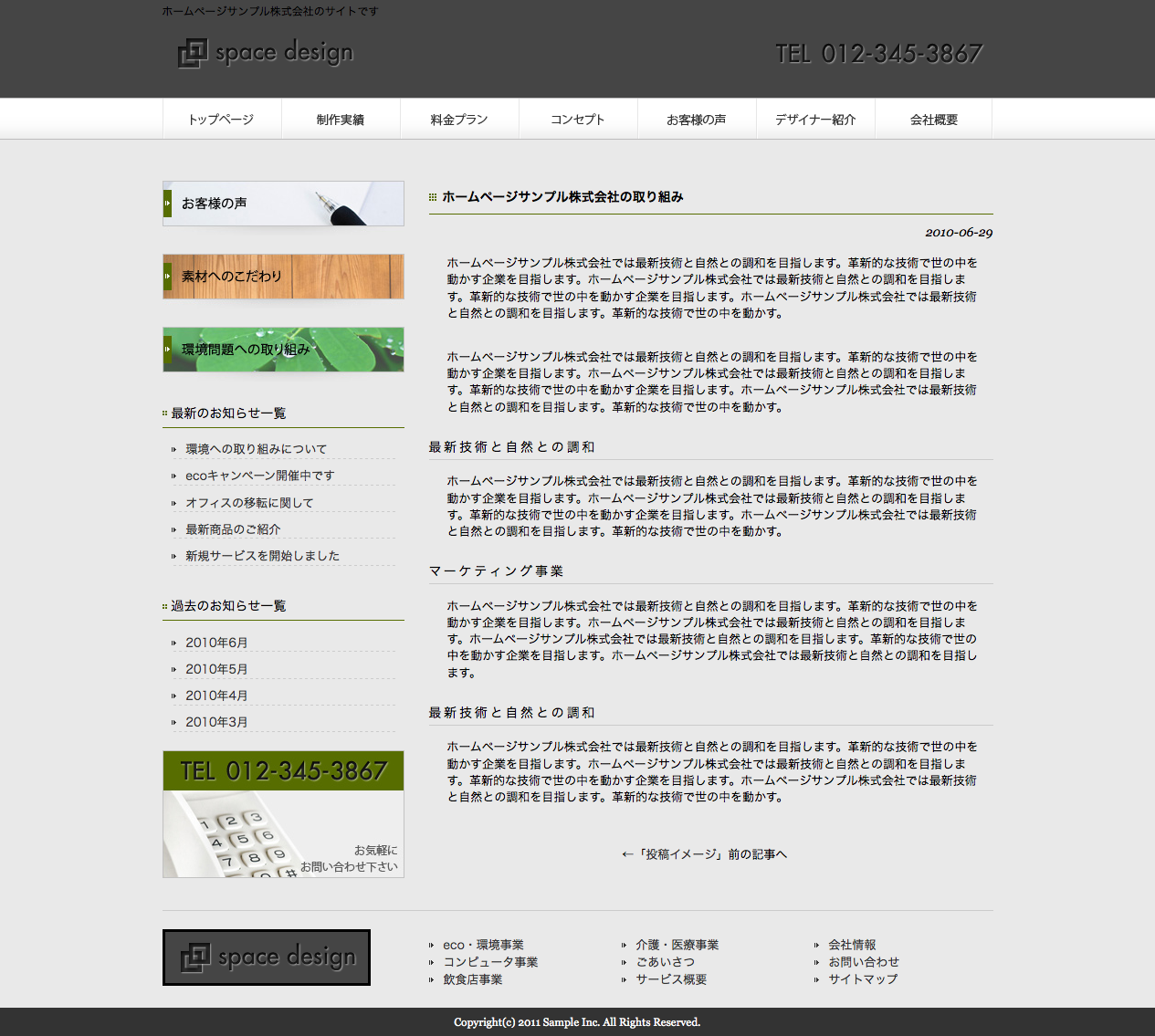
Task: Click the space design logo in header
Action: pyautogui.click(x=266, y=53)
